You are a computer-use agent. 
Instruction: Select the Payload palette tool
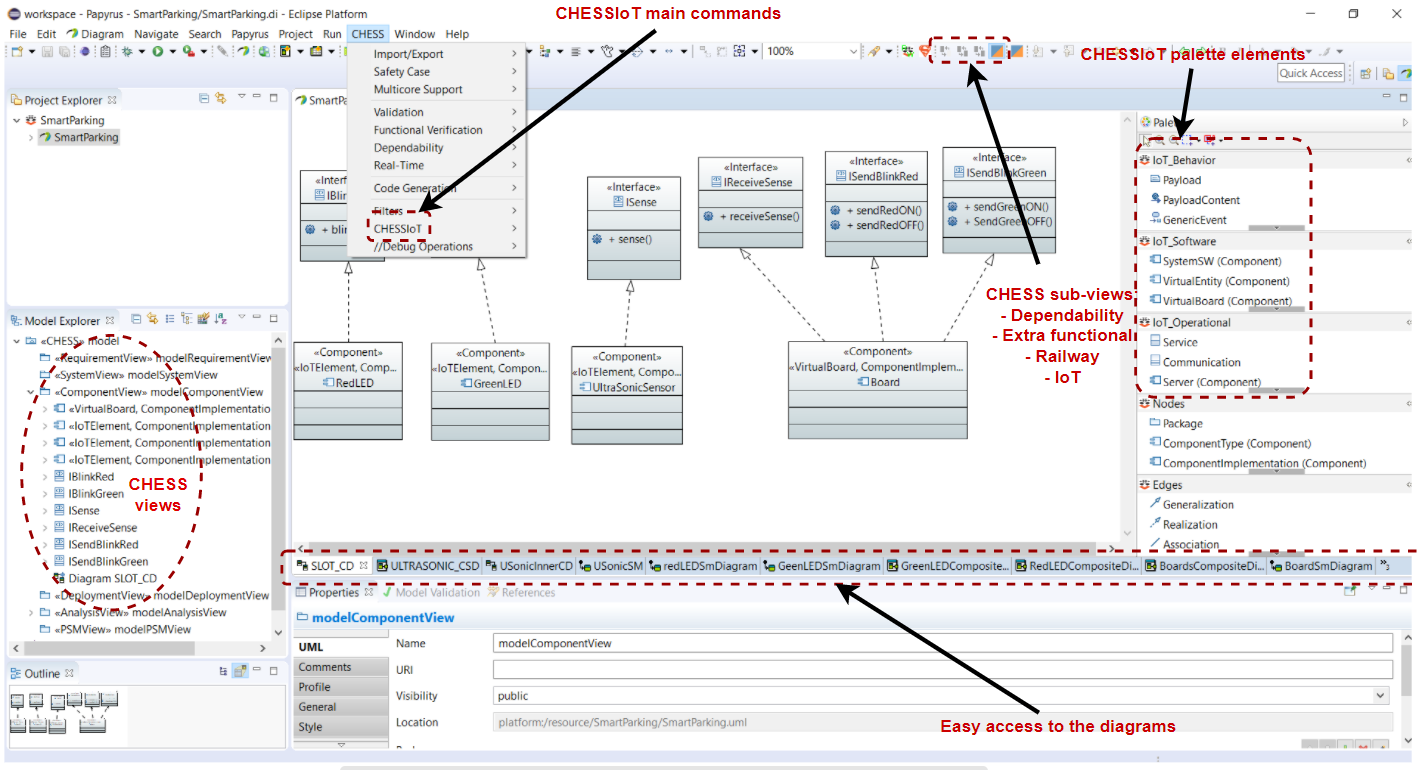pyautogui.click(x=1175, y=180)
